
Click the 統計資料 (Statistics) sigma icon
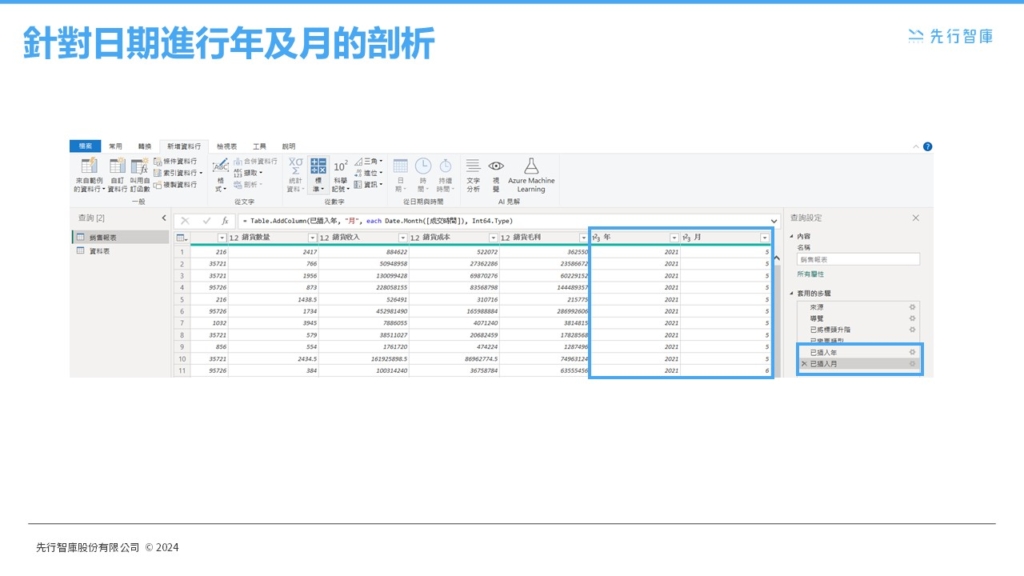[x=296, y=166]
